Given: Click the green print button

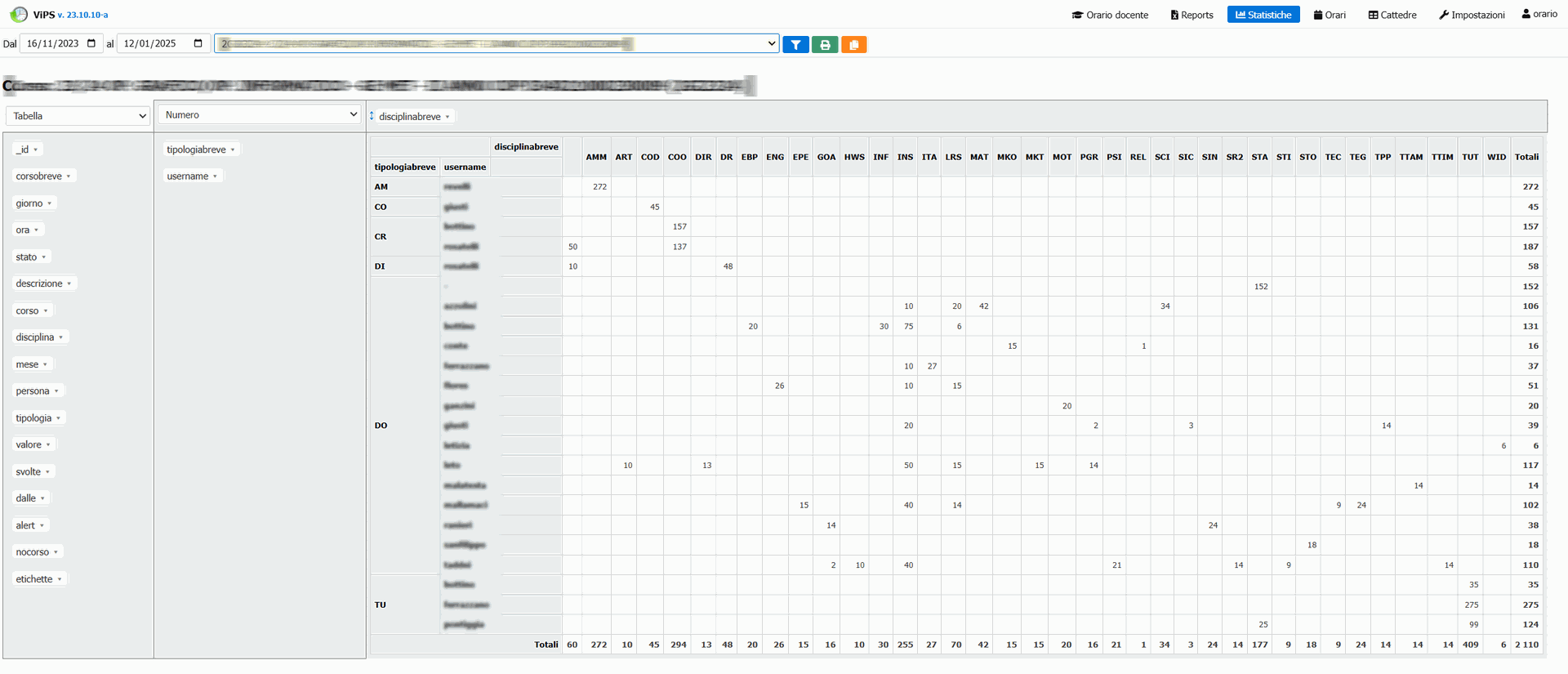Looking at the screenshot, I should 825,45.
